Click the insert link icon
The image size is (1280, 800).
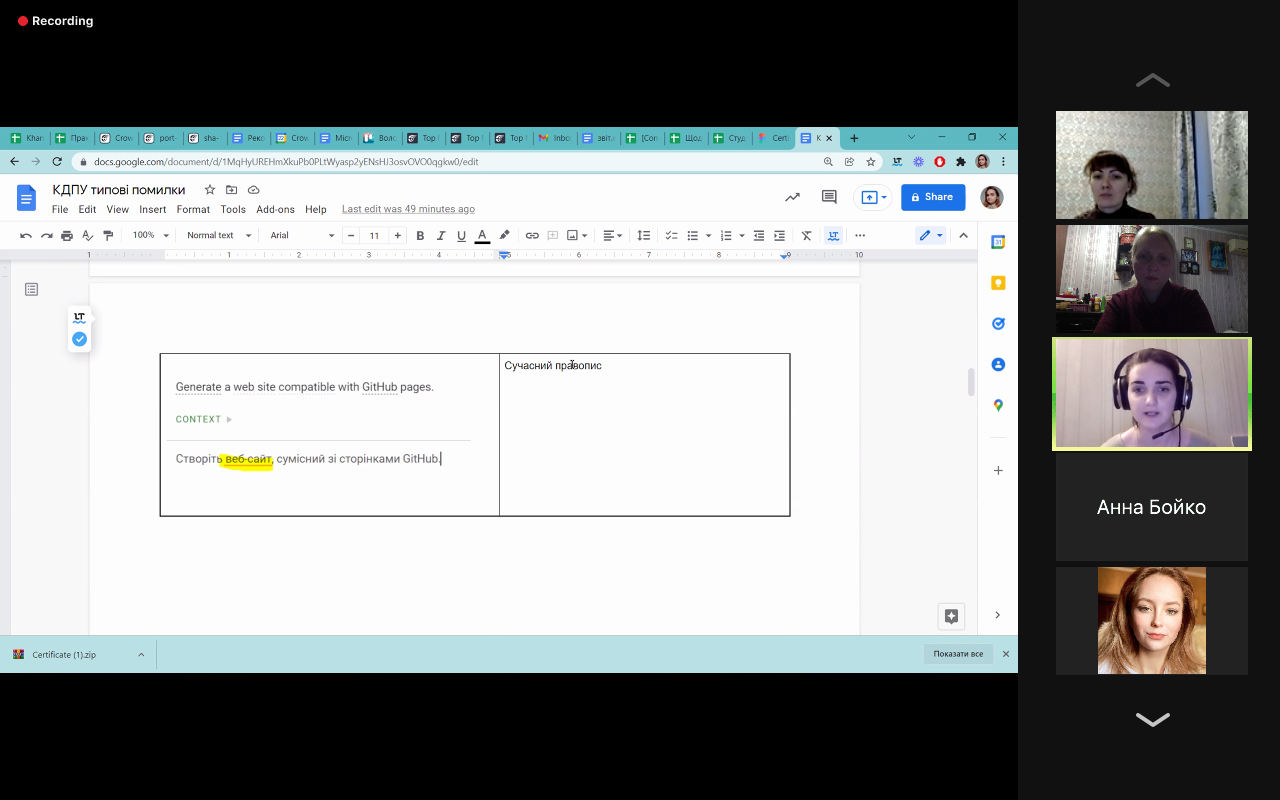tap(532, 236)
